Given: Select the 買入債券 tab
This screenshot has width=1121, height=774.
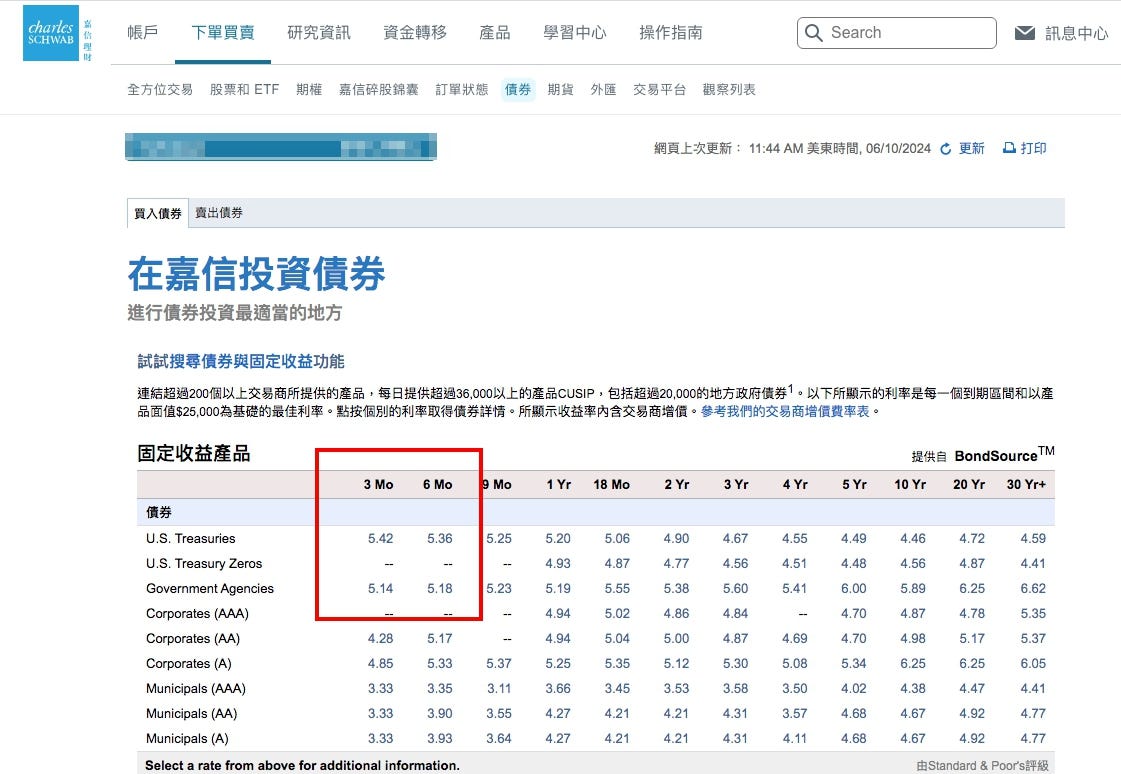Looking at the screenshot, I should point(157,213).
